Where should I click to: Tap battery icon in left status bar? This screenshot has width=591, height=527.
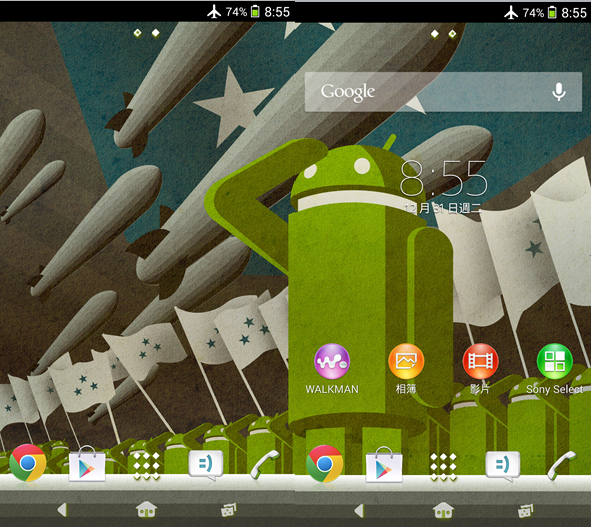click(x=255, y=12)
